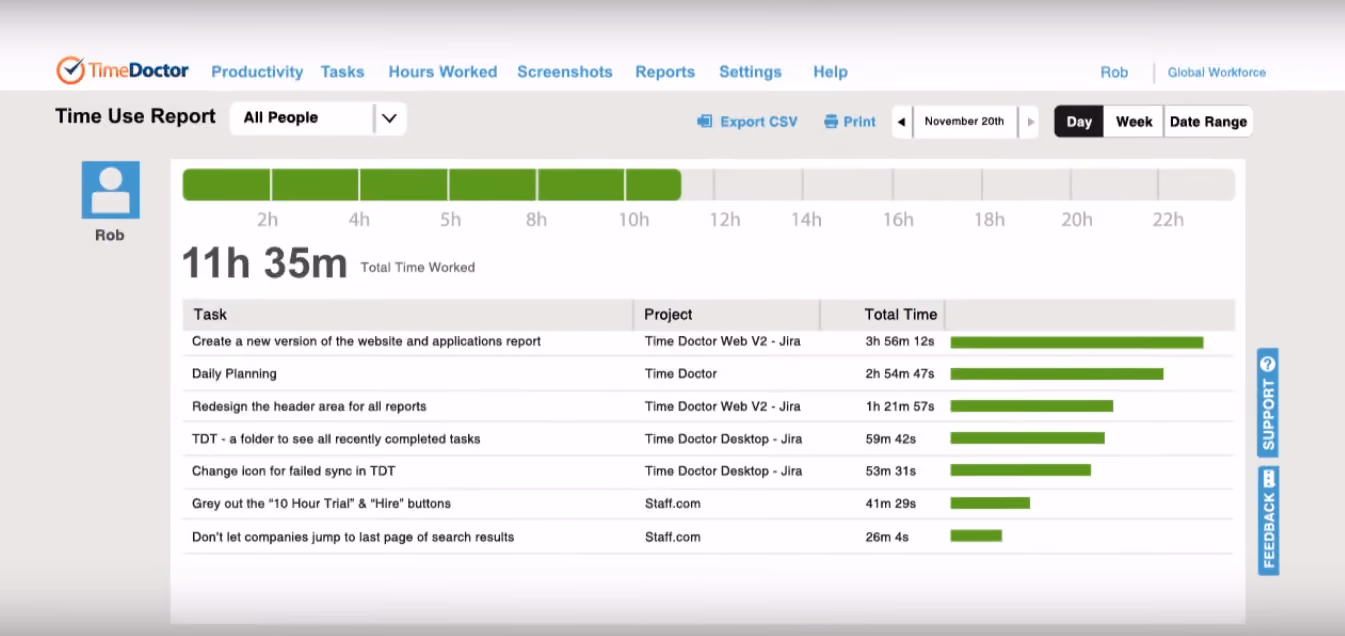1345x636 pixels.
Task: Open the Feedback side tab
Action: pyautogui.click(x=1268, y=521)
